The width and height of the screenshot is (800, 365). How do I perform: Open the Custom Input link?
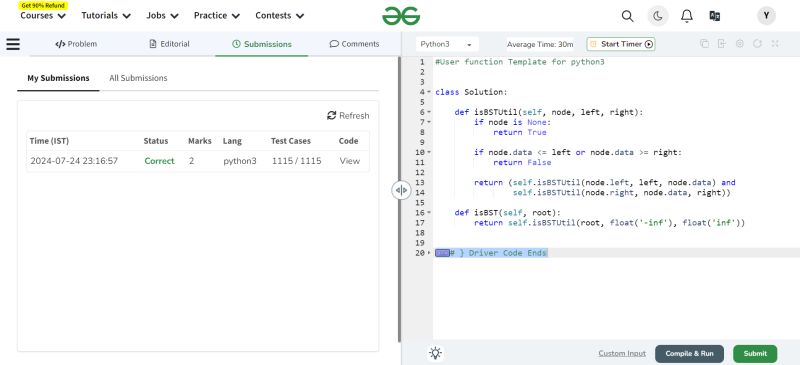622,353
